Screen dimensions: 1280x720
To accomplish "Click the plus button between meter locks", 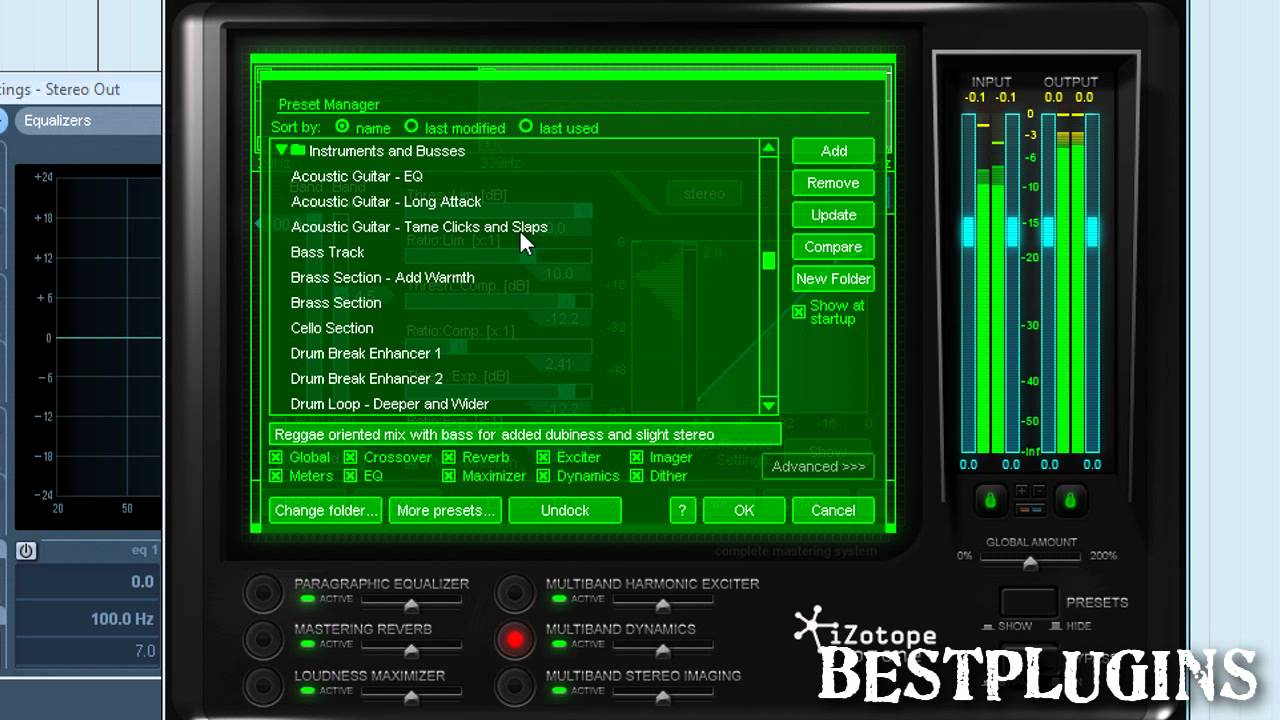I will point(1021,491).
